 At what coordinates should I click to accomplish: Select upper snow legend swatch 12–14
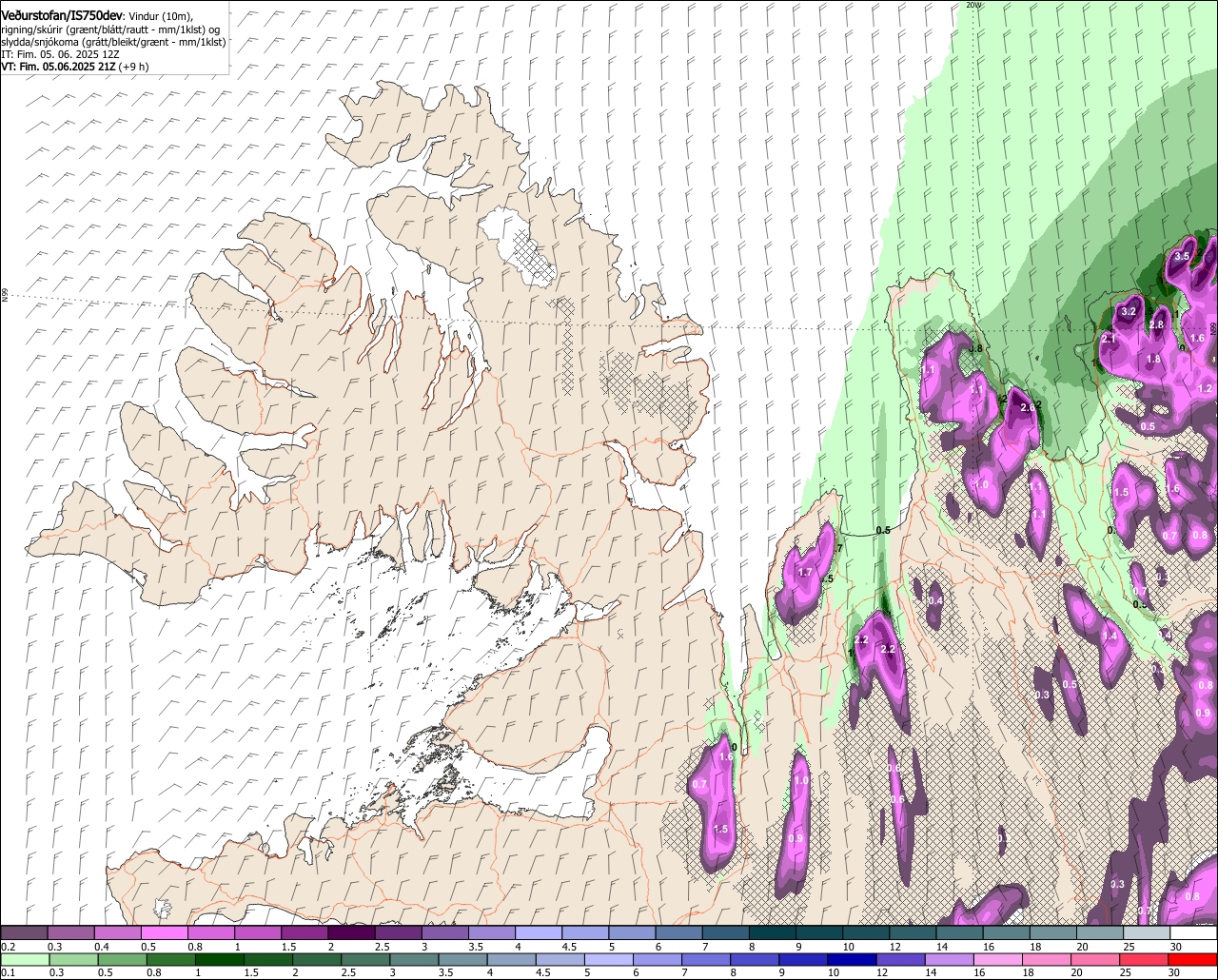coord(913,933)
